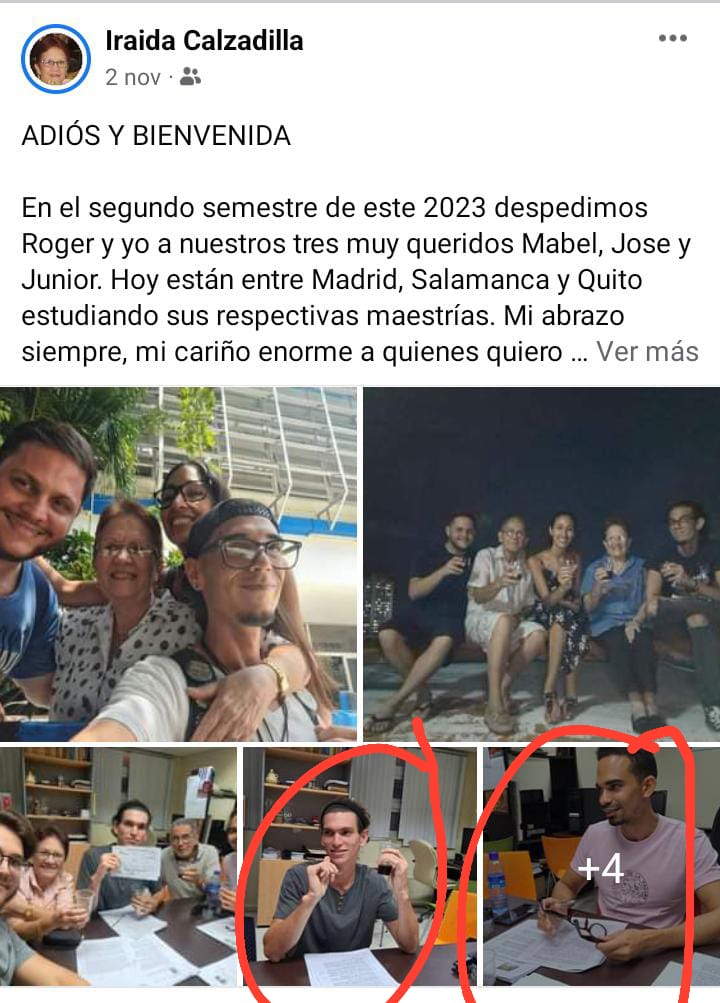Open the group selfie photo
This screenshot has width=720, height=1003.
click(178, 564)
